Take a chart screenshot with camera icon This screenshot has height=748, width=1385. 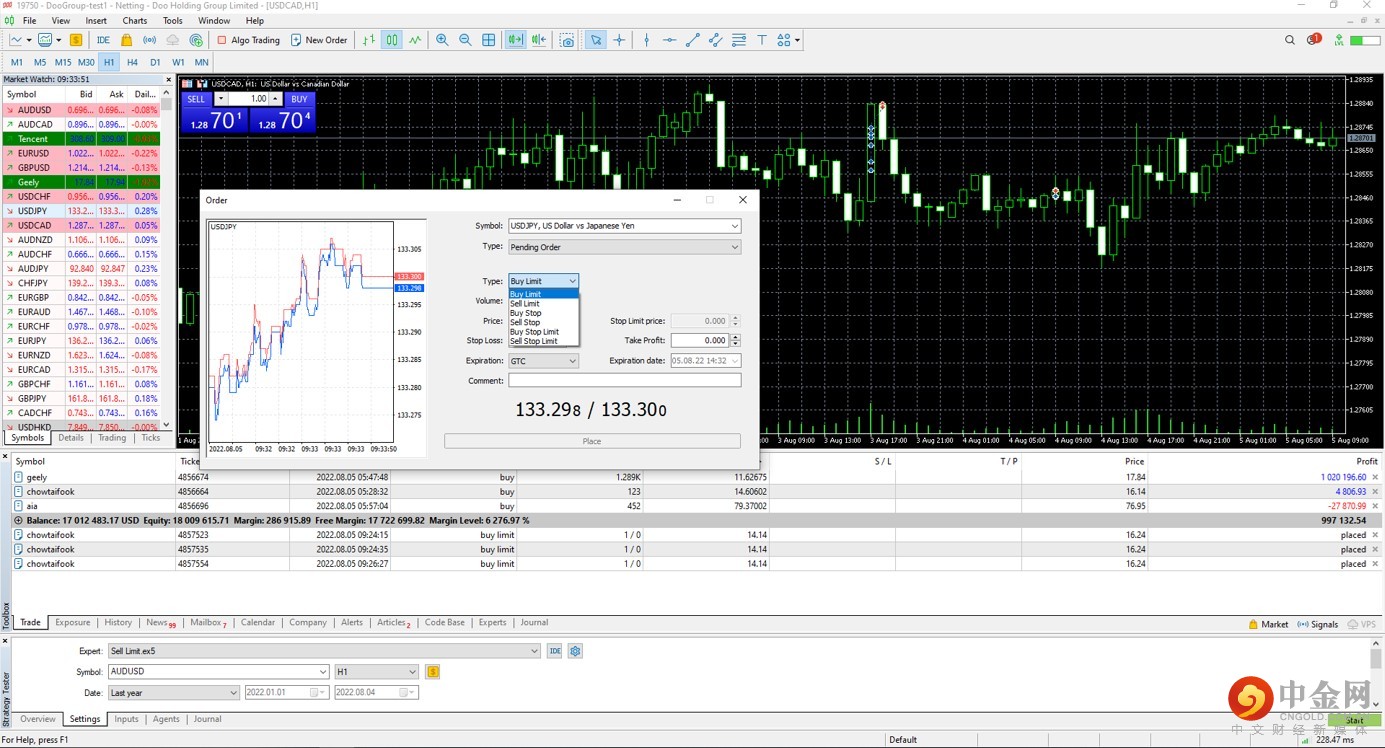[567, 40]
